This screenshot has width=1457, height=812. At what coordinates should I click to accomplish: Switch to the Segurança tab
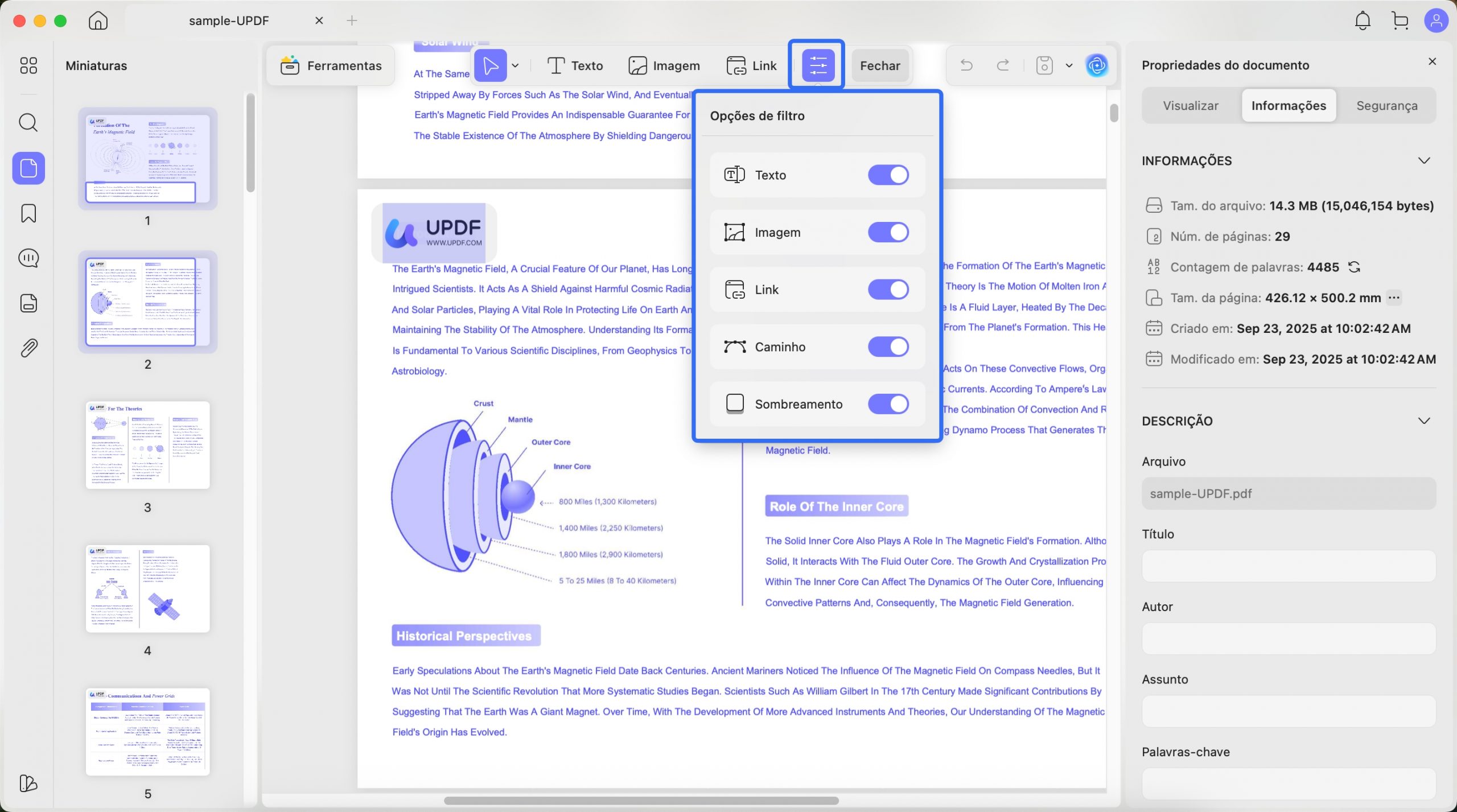[1386, 106]
